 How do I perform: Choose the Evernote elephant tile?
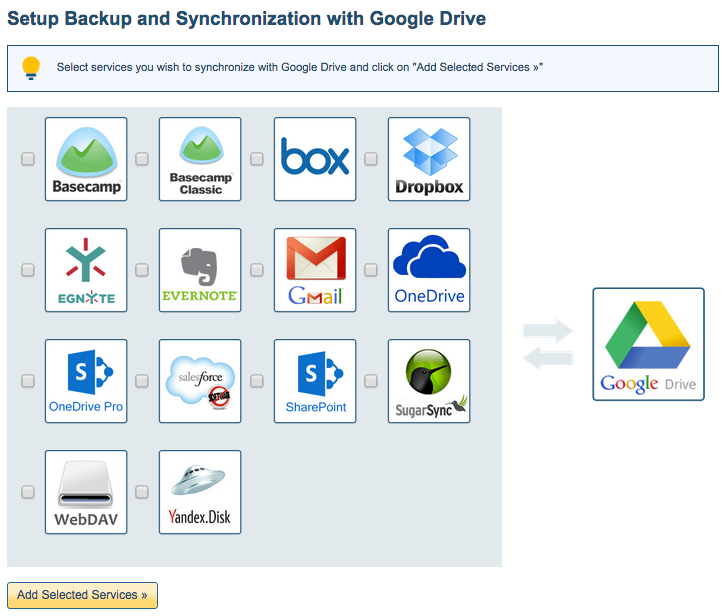(200, 270)
